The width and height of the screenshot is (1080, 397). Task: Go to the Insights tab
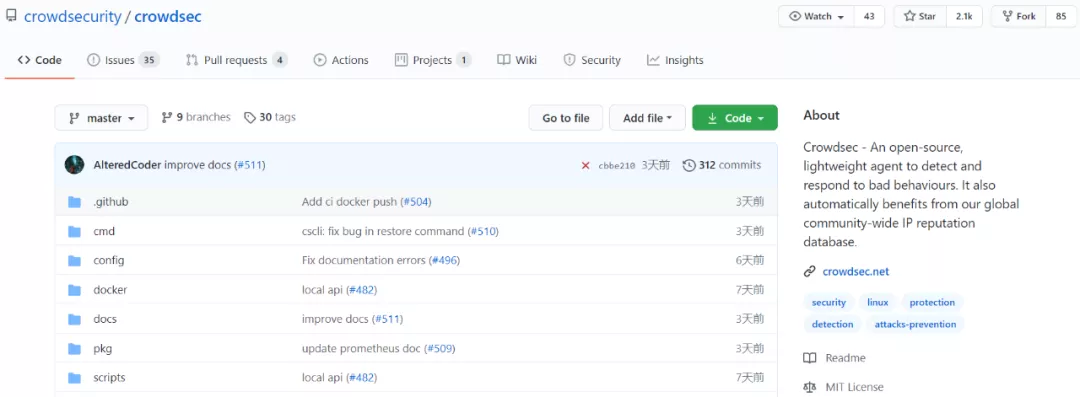(675, 60)
